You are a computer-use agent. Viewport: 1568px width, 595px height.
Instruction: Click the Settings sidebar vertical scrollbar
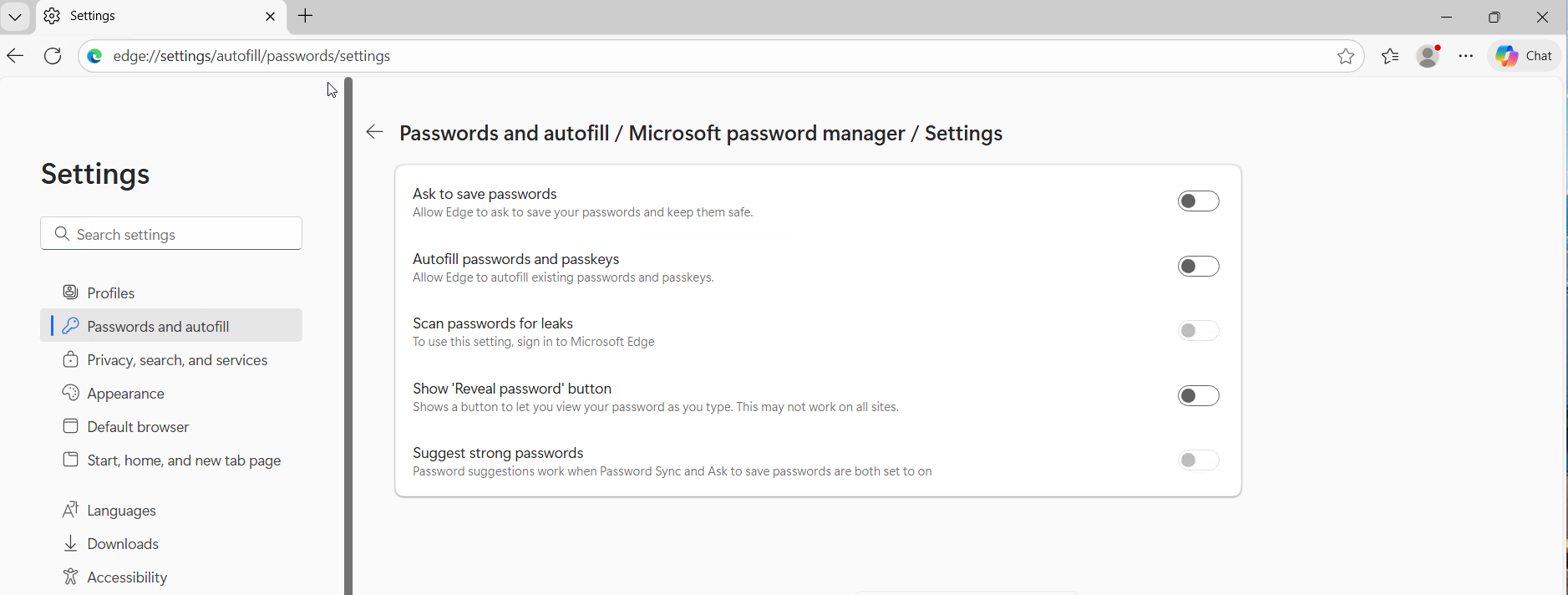pyautogui.click(x=348, y=336)
